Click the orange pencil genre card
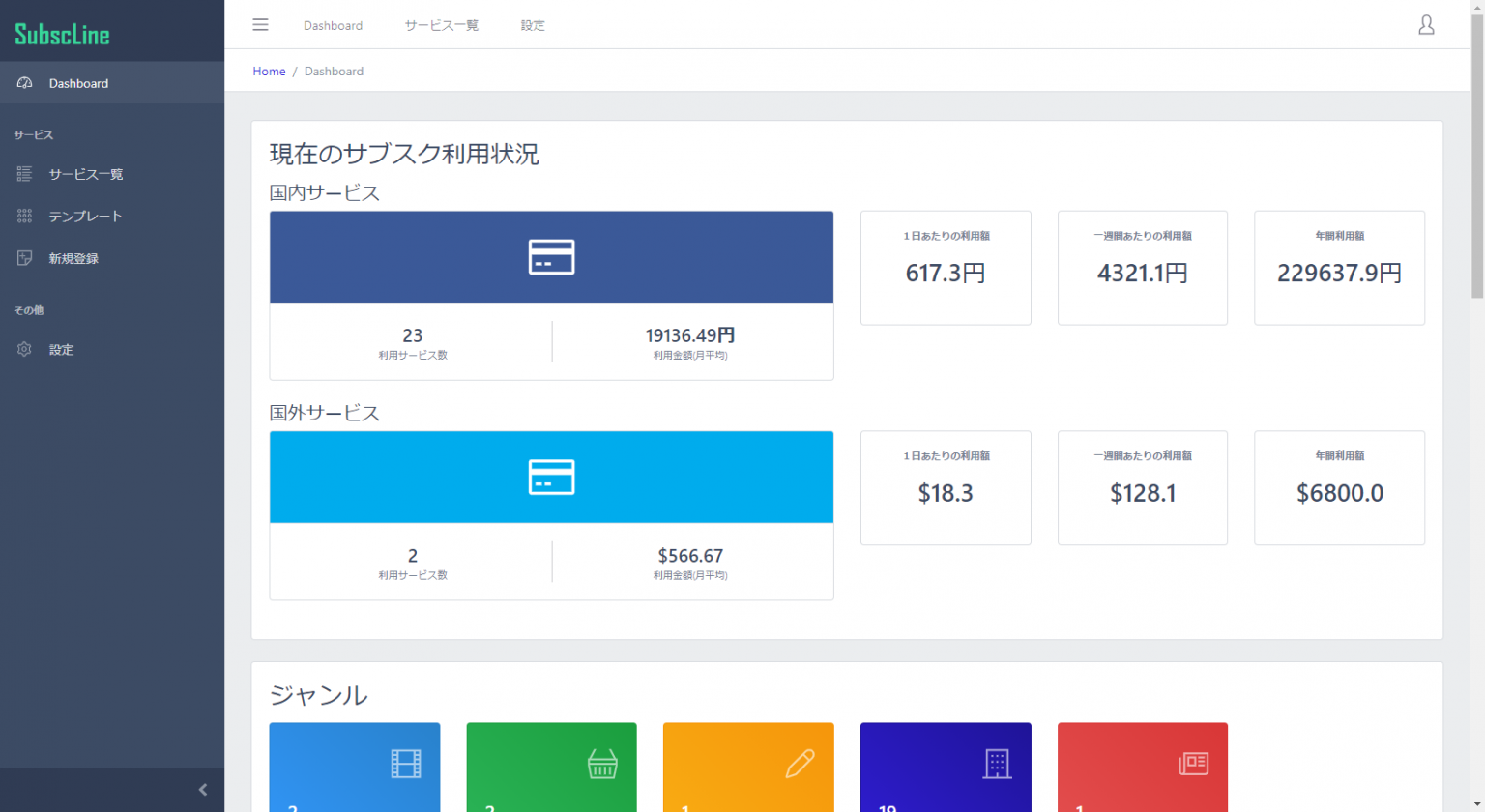This screenshot has width=1485, height=812. coord(748,767)
